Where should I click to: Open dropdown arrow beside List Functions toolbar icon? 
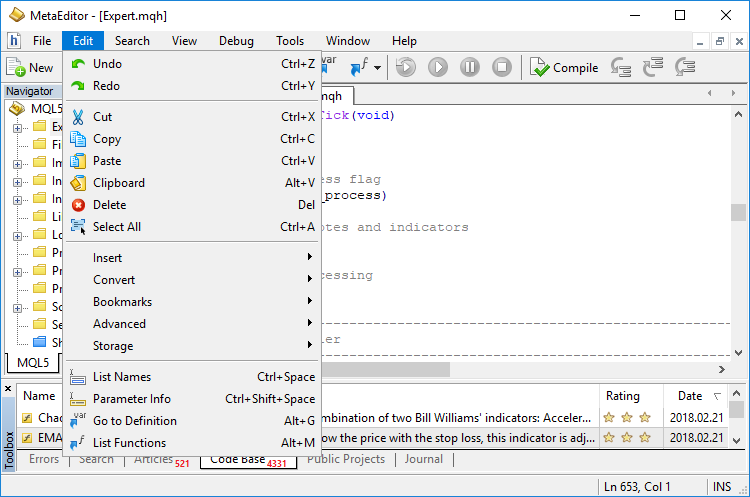[377, 67]
